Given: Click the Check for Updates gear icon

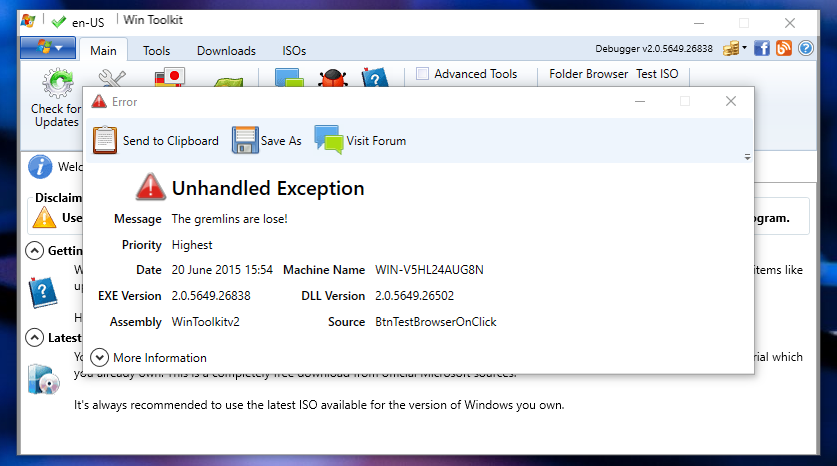Looking at the screenshot, I should pos(58,83).
